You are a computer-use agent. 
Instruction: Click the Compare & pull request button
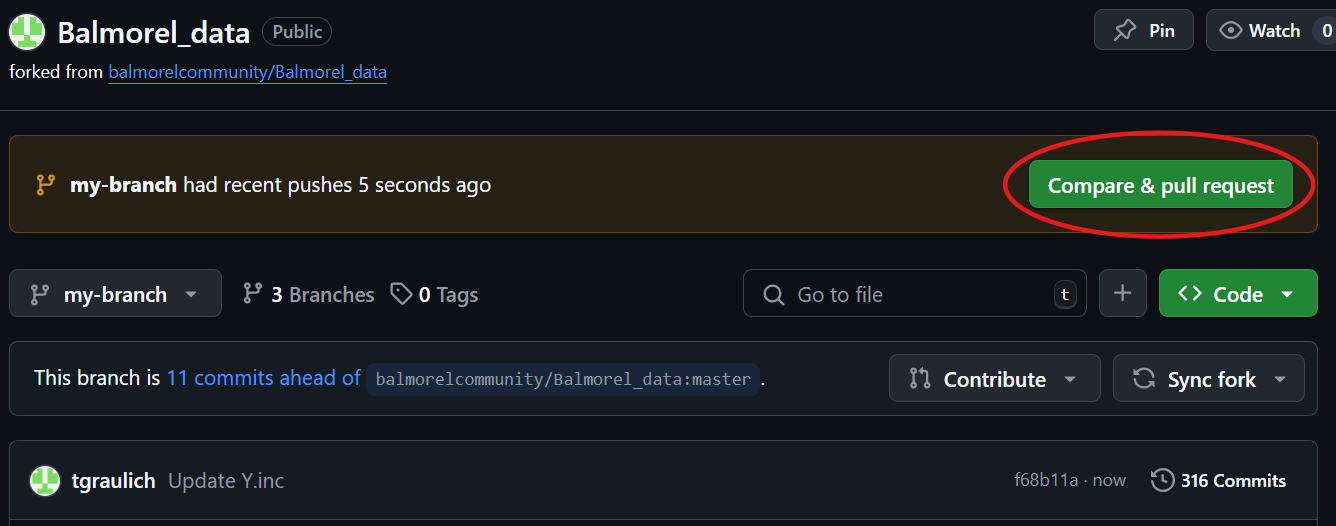(1161, 185)
